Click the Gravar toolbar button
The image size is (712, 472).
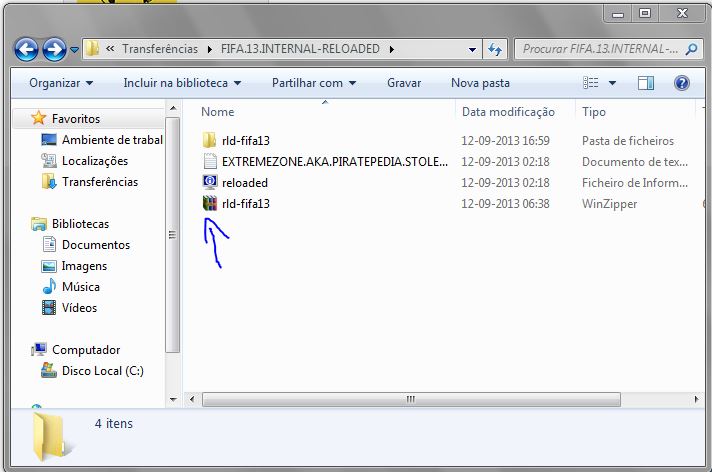tap(404, 83)
